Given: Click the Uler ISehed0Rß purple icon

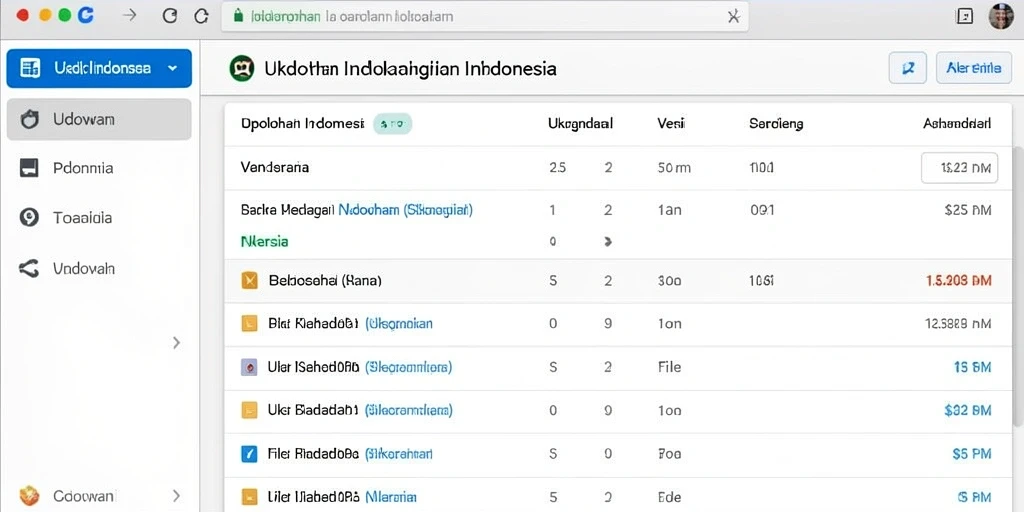Looking at the screenshot, I should pos(249,367).
